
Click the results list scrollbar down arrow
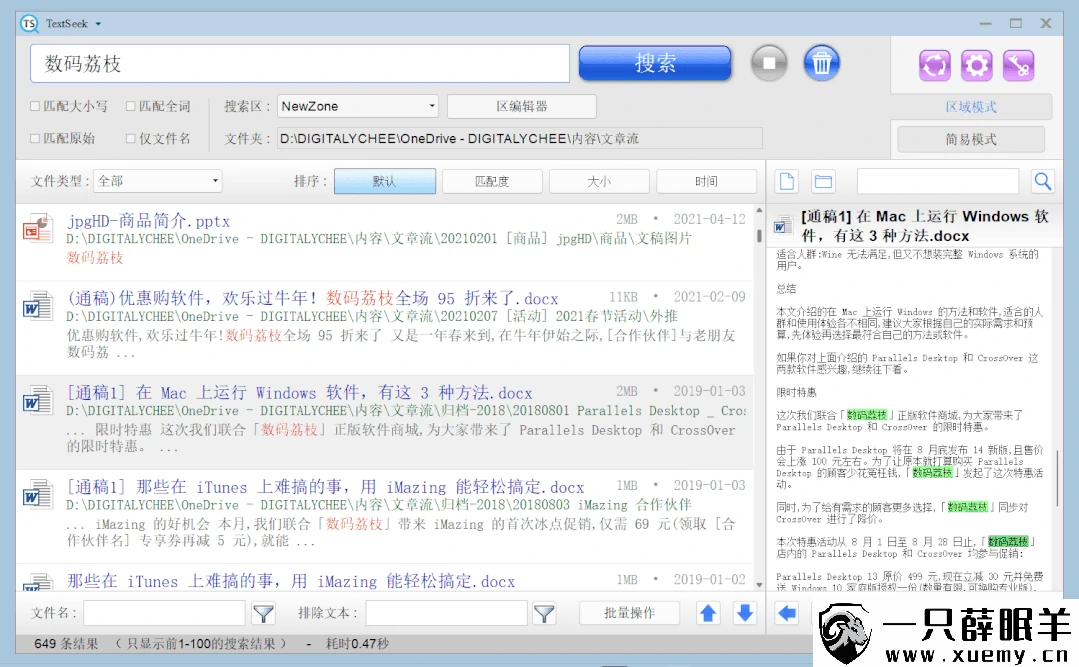759,584
